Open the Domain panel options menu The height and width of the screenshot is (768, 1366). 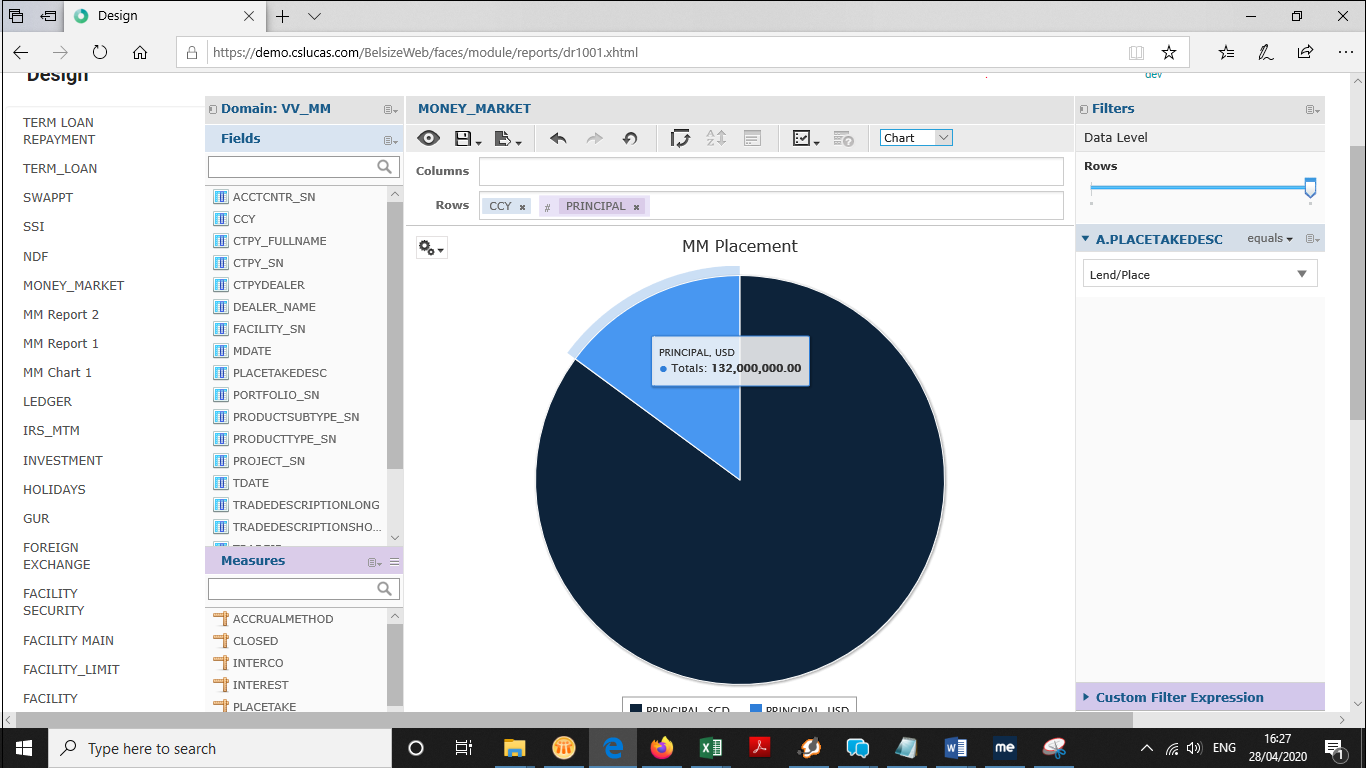tap(390, 109)
